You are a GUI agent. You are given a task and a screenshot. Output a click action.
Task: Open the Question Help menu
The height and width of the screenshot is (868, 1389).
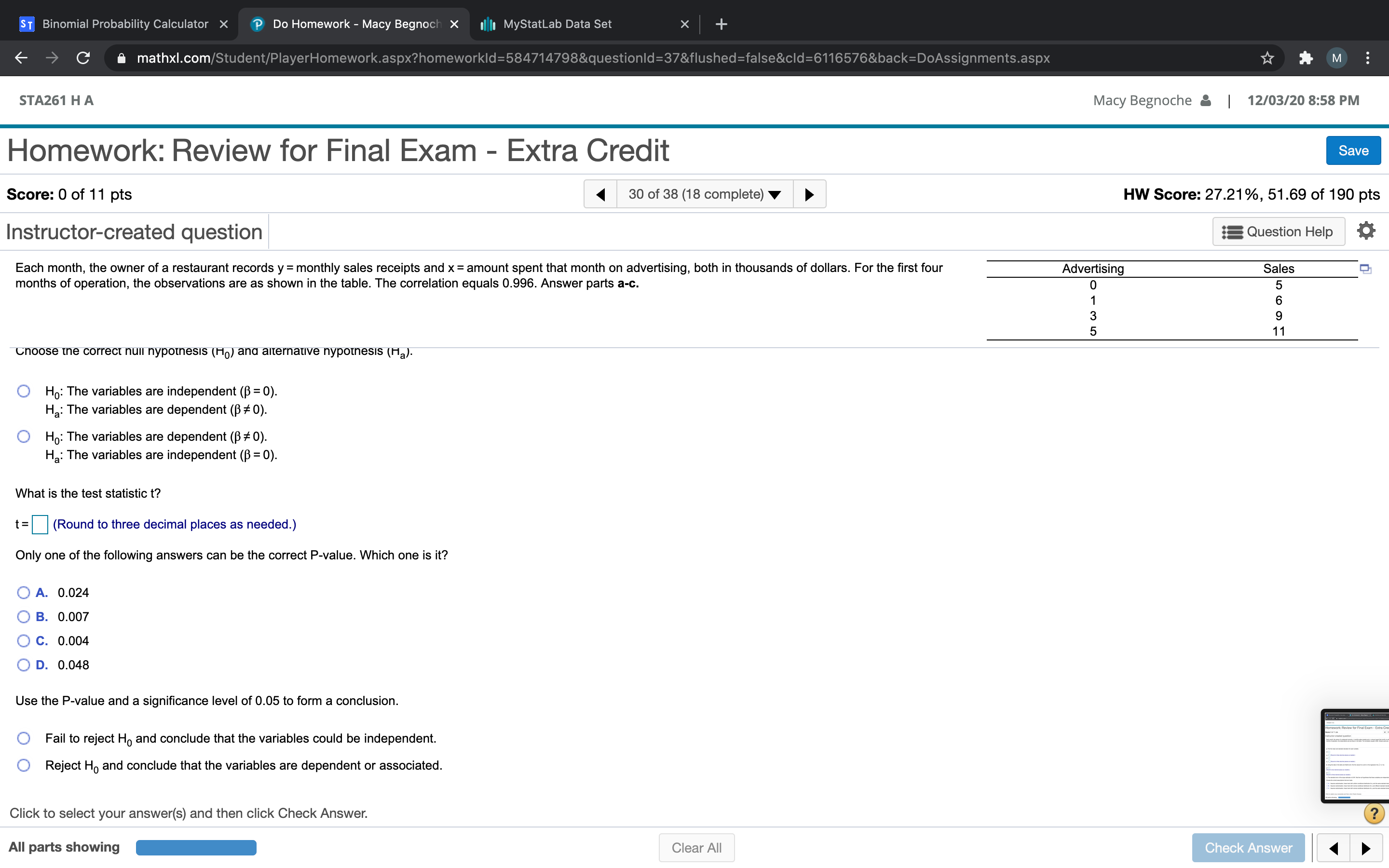(x=1278, y=231)
